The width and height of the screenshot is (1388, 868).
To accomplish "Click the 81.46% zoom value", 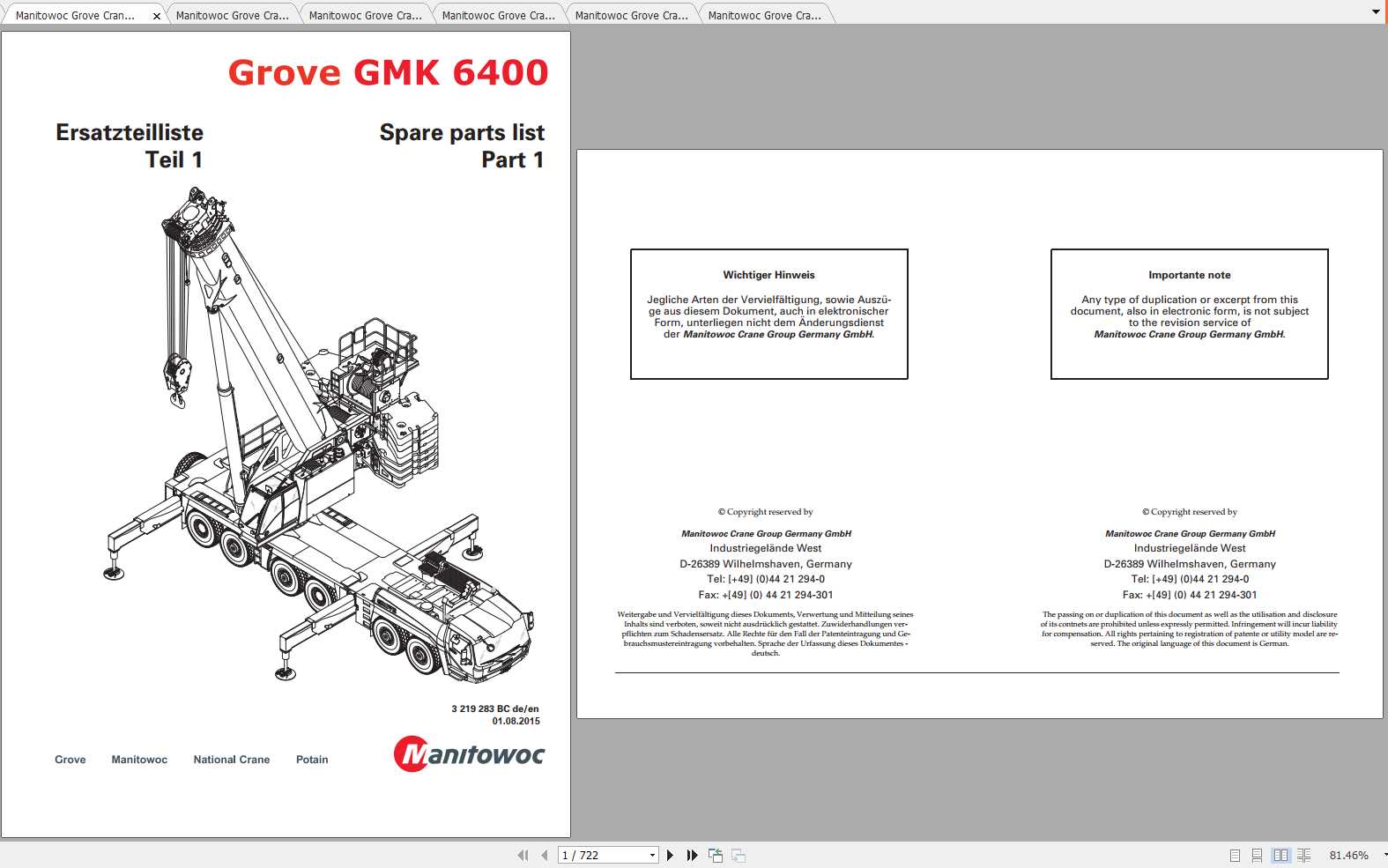I will 1348,855.
